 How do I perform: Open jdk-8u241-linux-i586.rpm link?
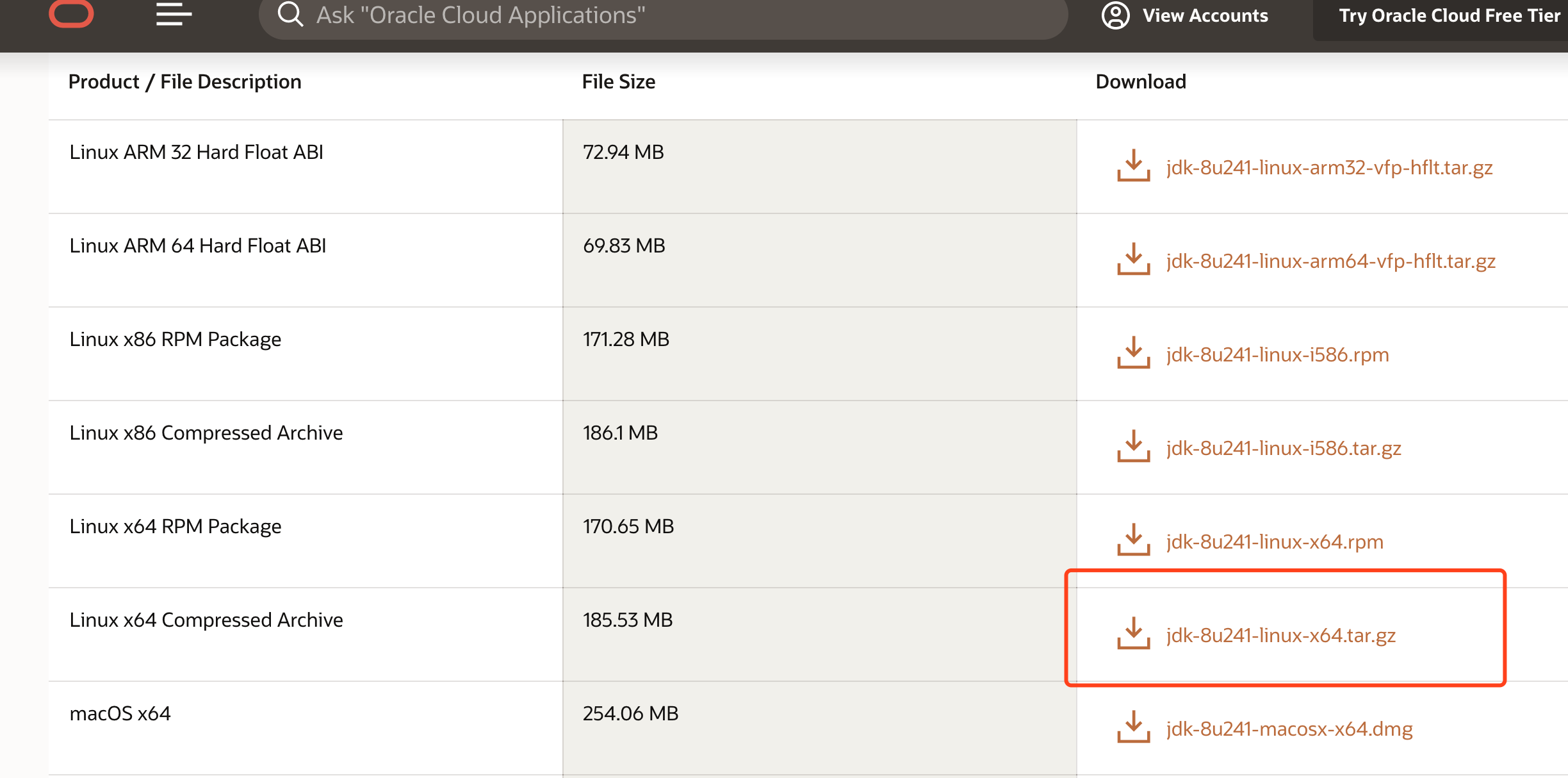click(1277, 354)
